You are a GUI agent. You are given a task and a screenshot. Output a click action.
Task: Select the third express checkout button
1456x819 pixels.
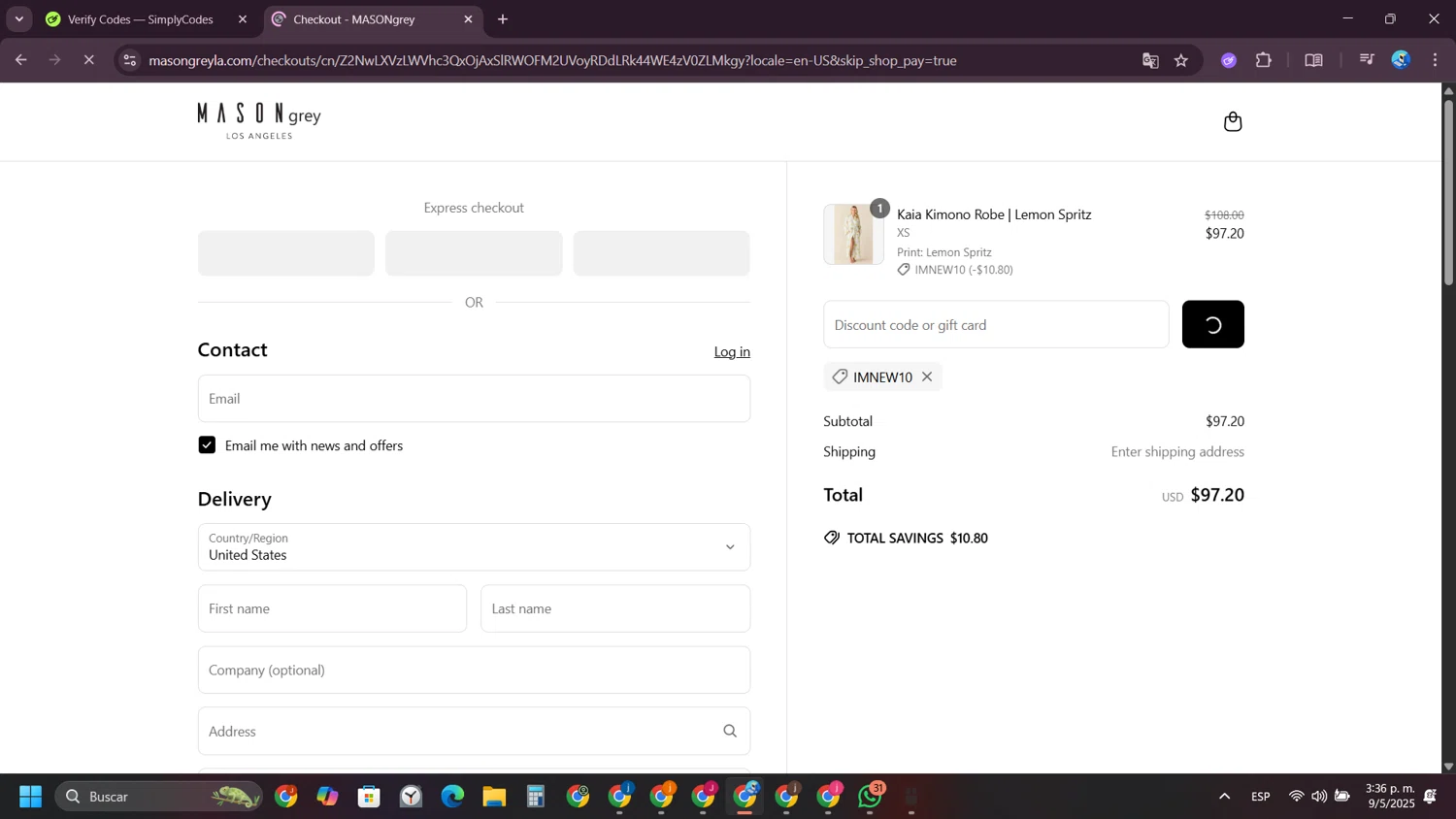point(661,253)
